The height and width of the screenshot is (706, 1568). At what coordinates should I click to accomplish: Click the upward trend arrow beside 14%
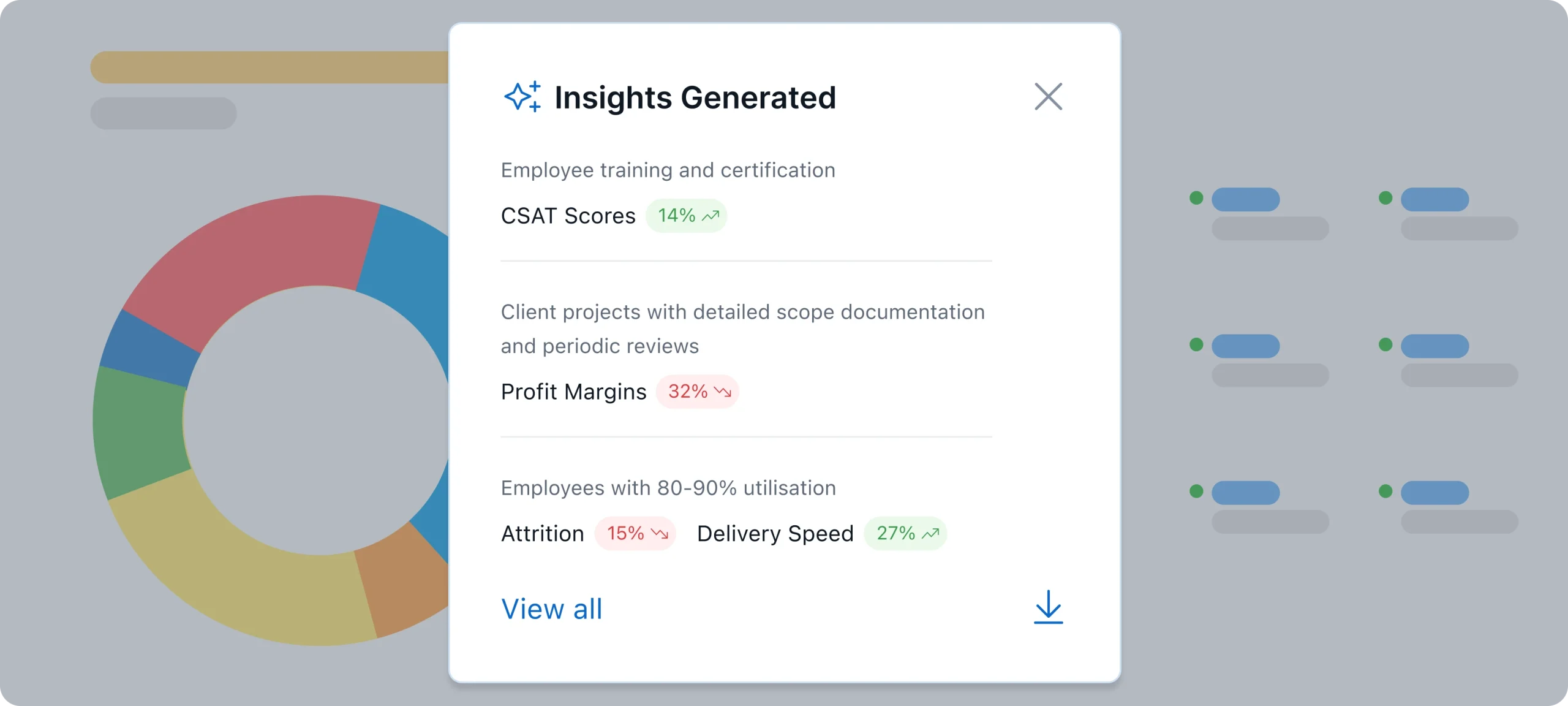click(710, 216)
